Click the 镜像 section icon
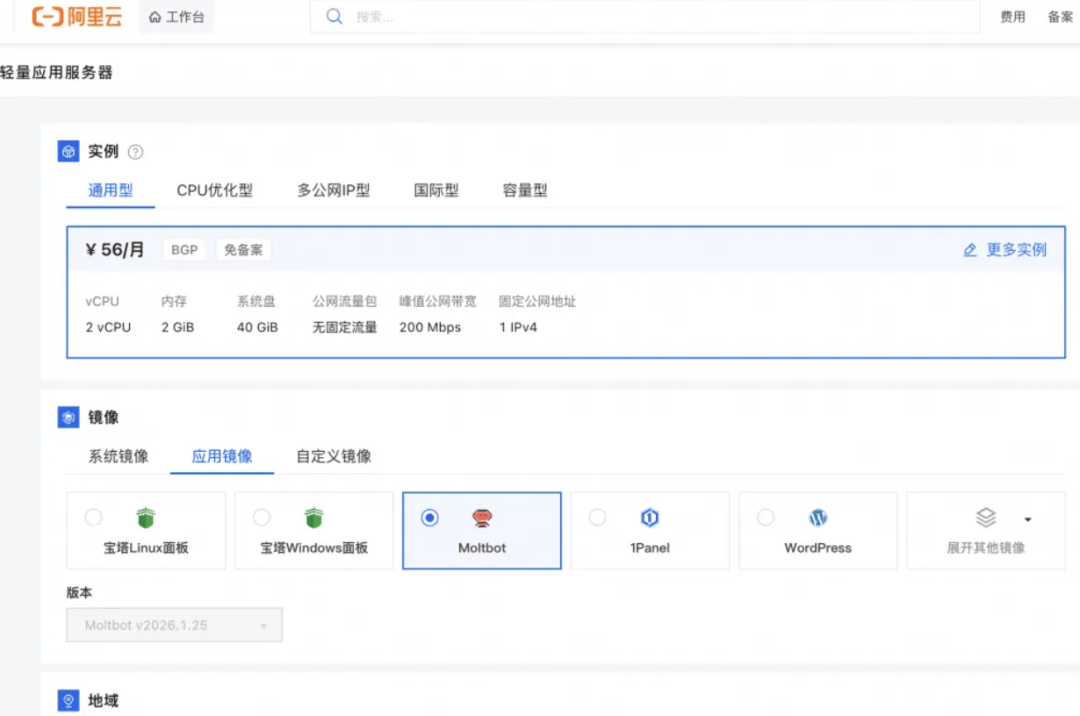Image resolution: width=1080 pixels, height=716 pixels. [68, 418]
